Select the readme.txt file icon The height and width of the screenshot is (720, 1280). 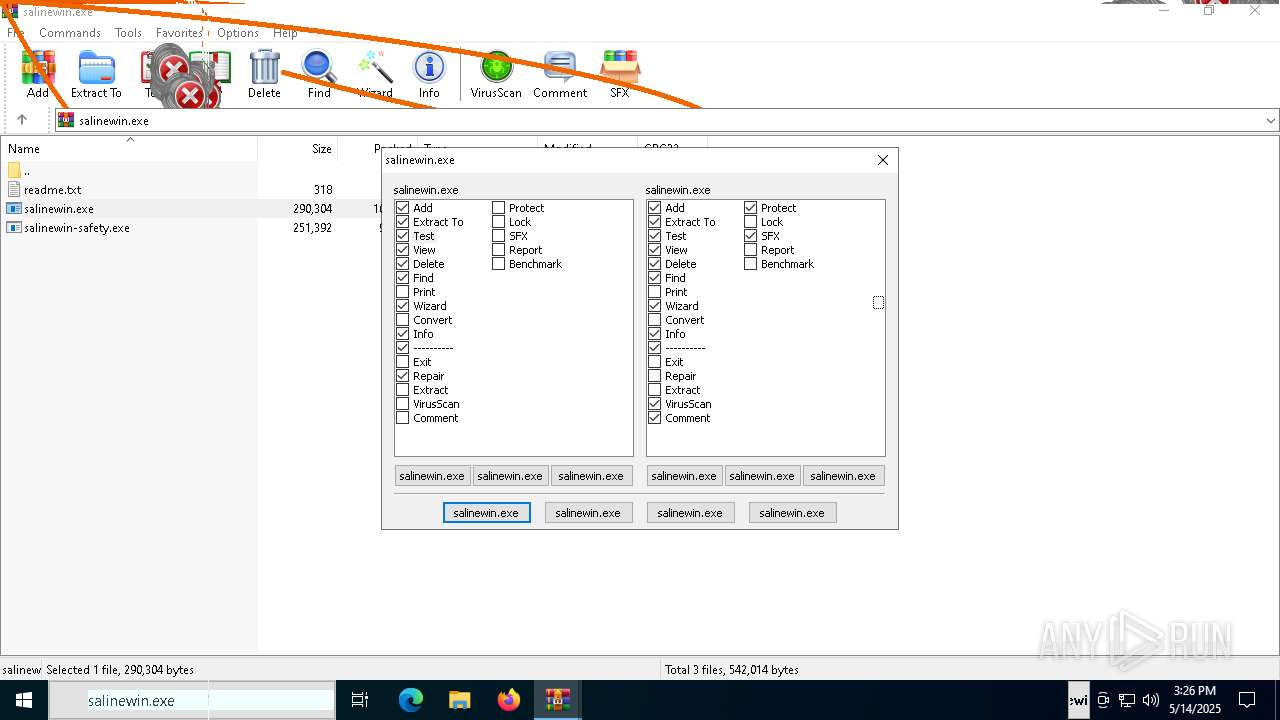point(14,189)
